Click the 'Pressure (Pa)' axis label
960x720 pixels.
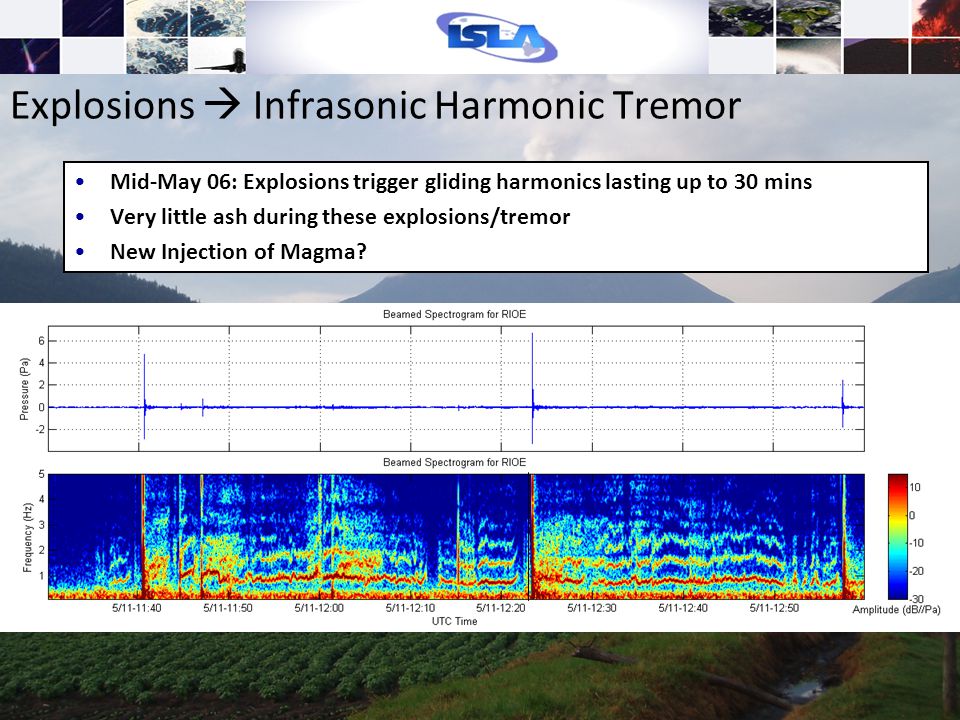(x=24, y=389)
